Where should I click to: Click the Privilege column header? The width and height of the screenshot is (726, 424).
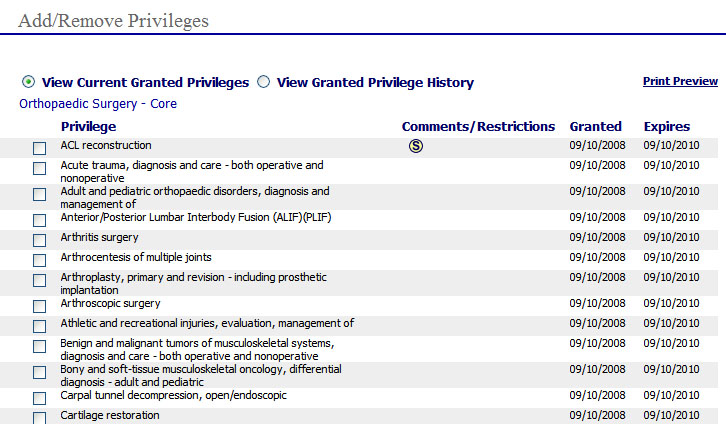tap(88, 126)
